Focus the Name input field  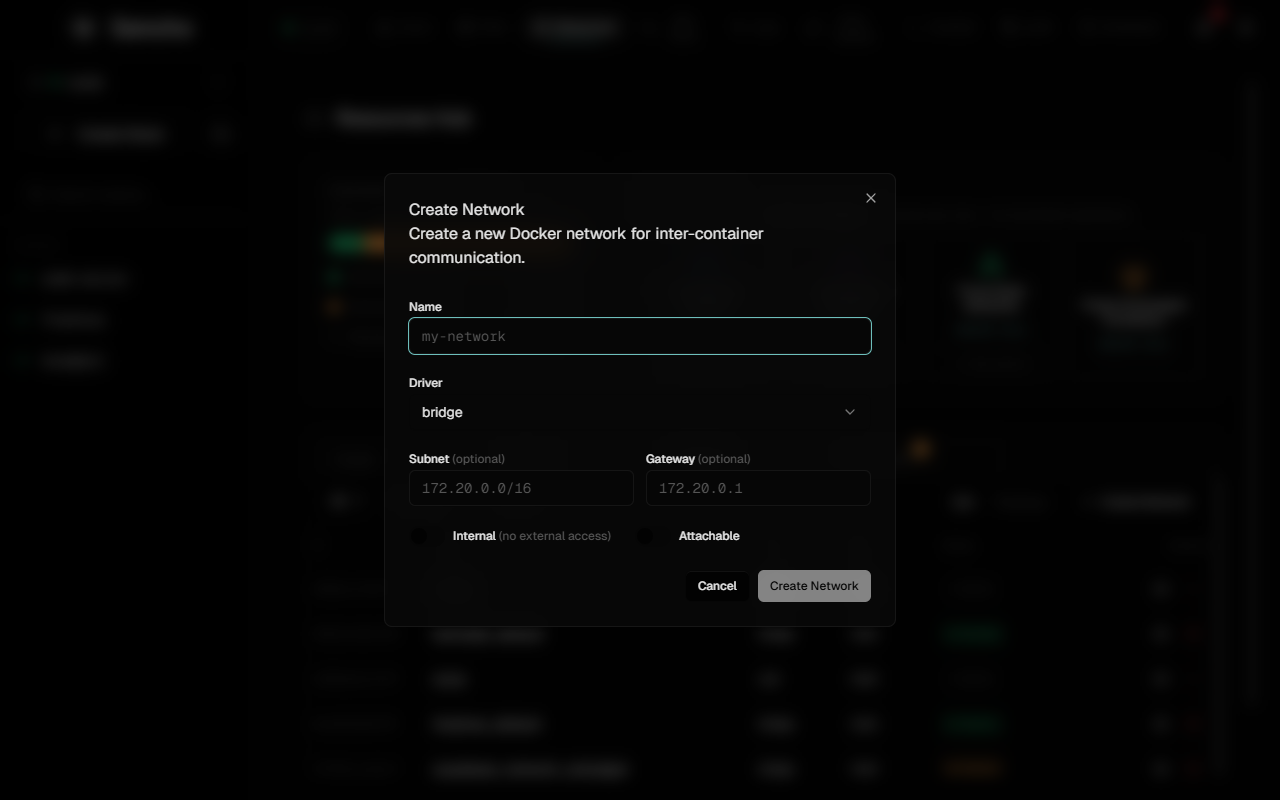(x=640, y=336)
